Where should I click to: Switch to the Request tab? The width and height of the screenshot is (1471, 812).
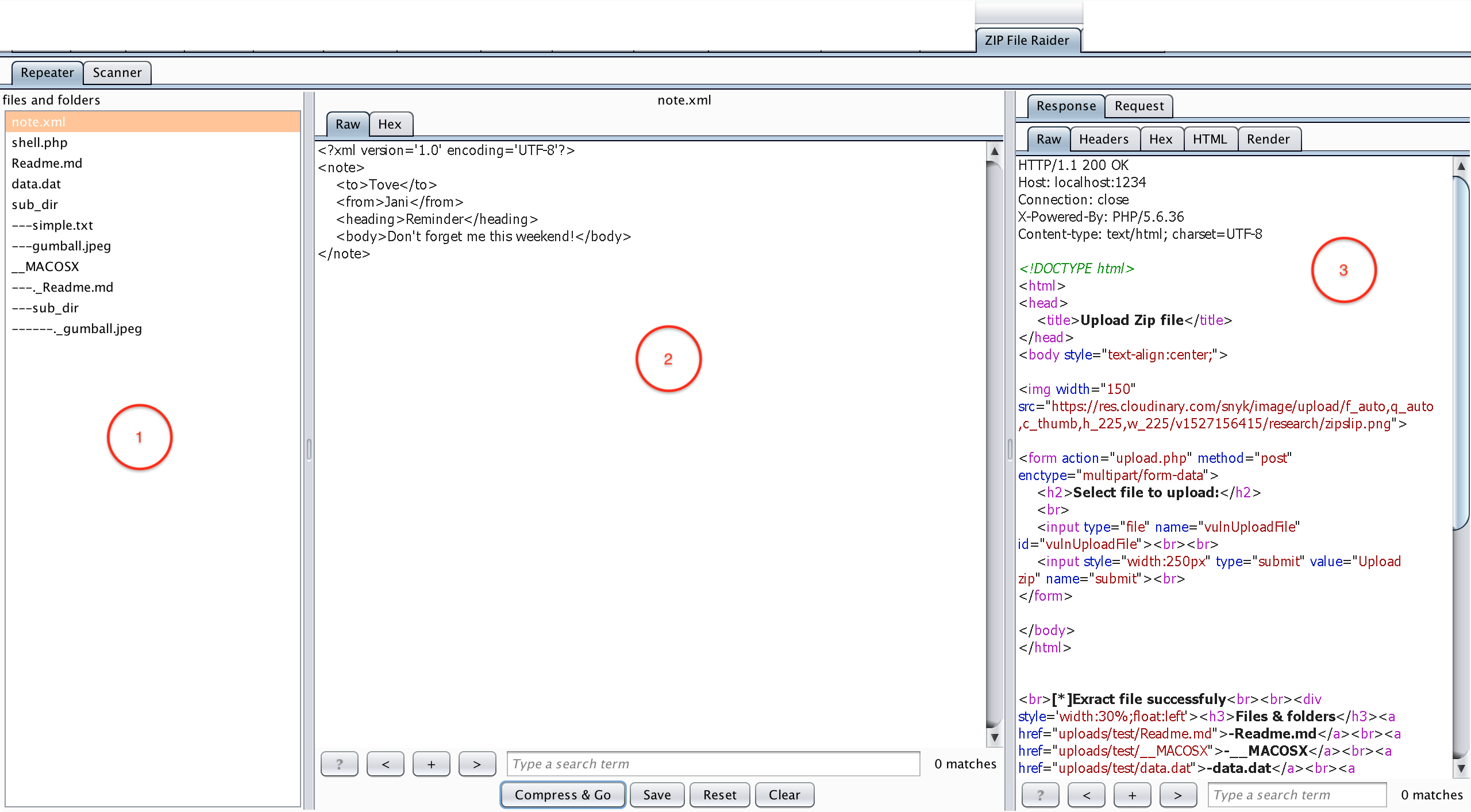[1139, 106]
